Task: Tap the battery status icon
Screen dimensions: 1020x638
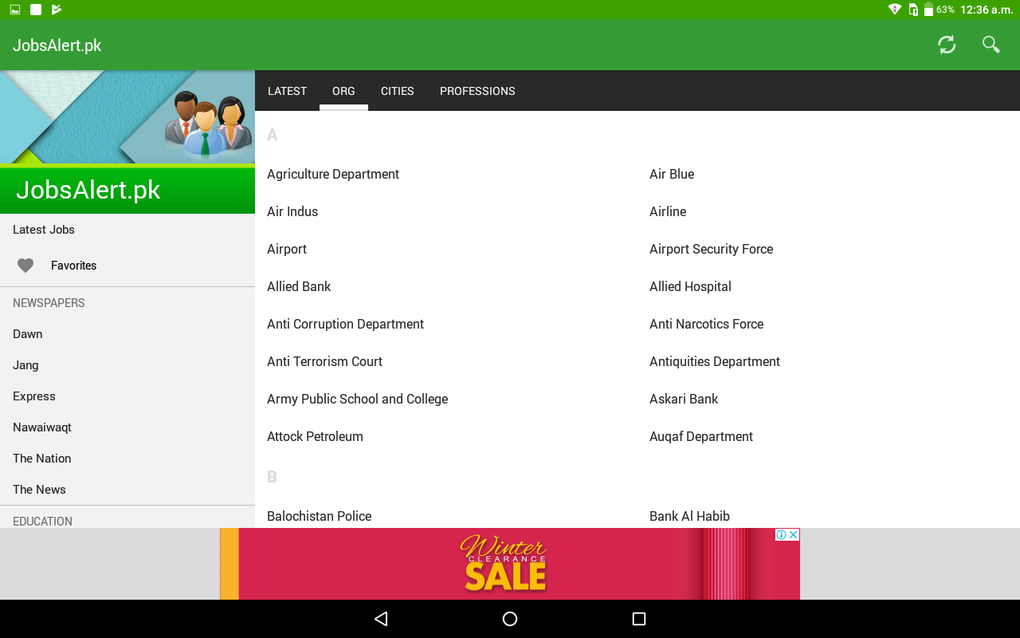Action: coord(928,10)
